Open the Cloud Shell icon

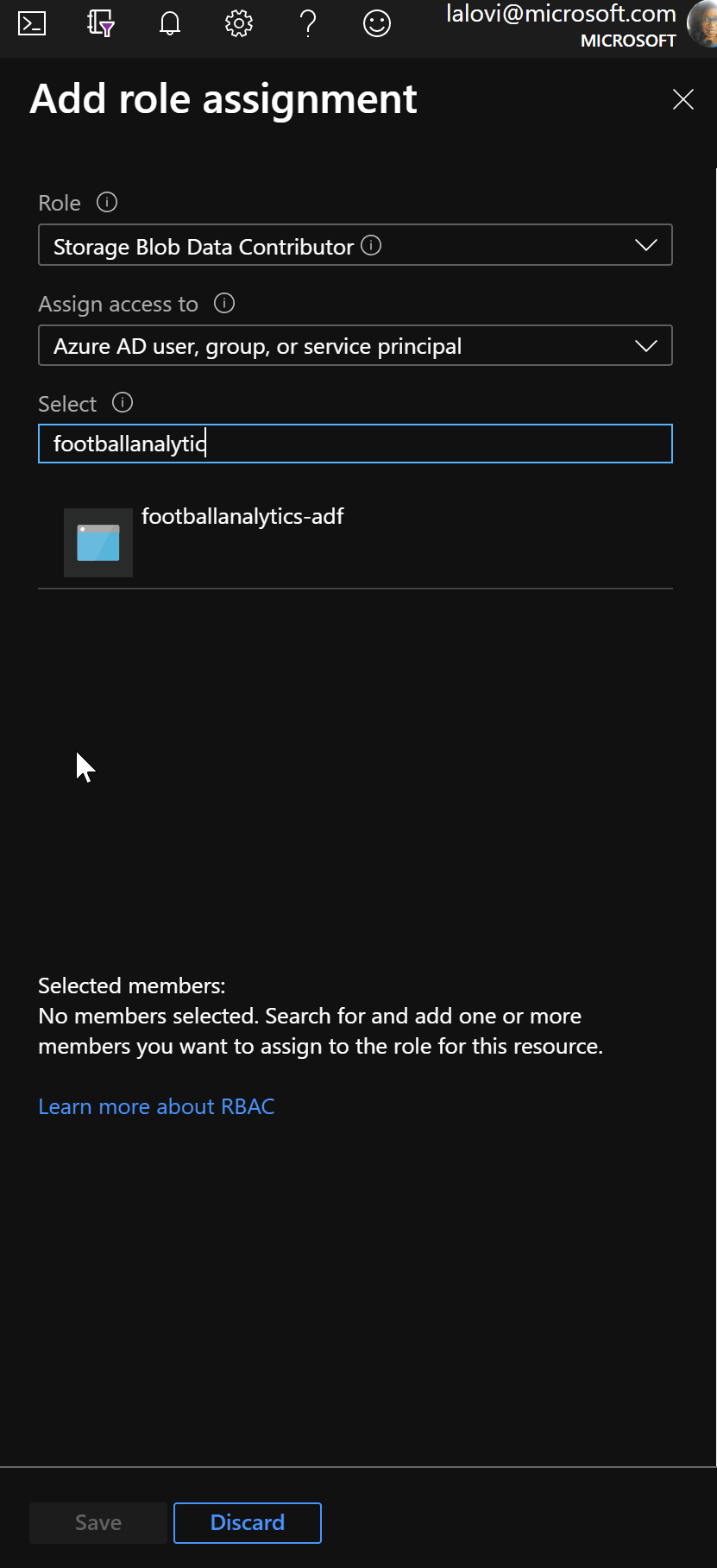pos(32,23)
